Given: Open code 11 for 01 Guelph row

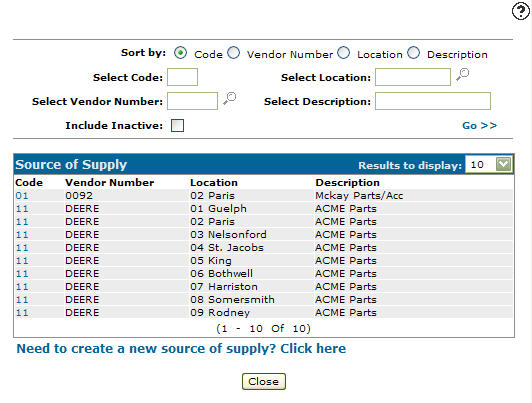Looking at the screenshot, I should [22, 209].
